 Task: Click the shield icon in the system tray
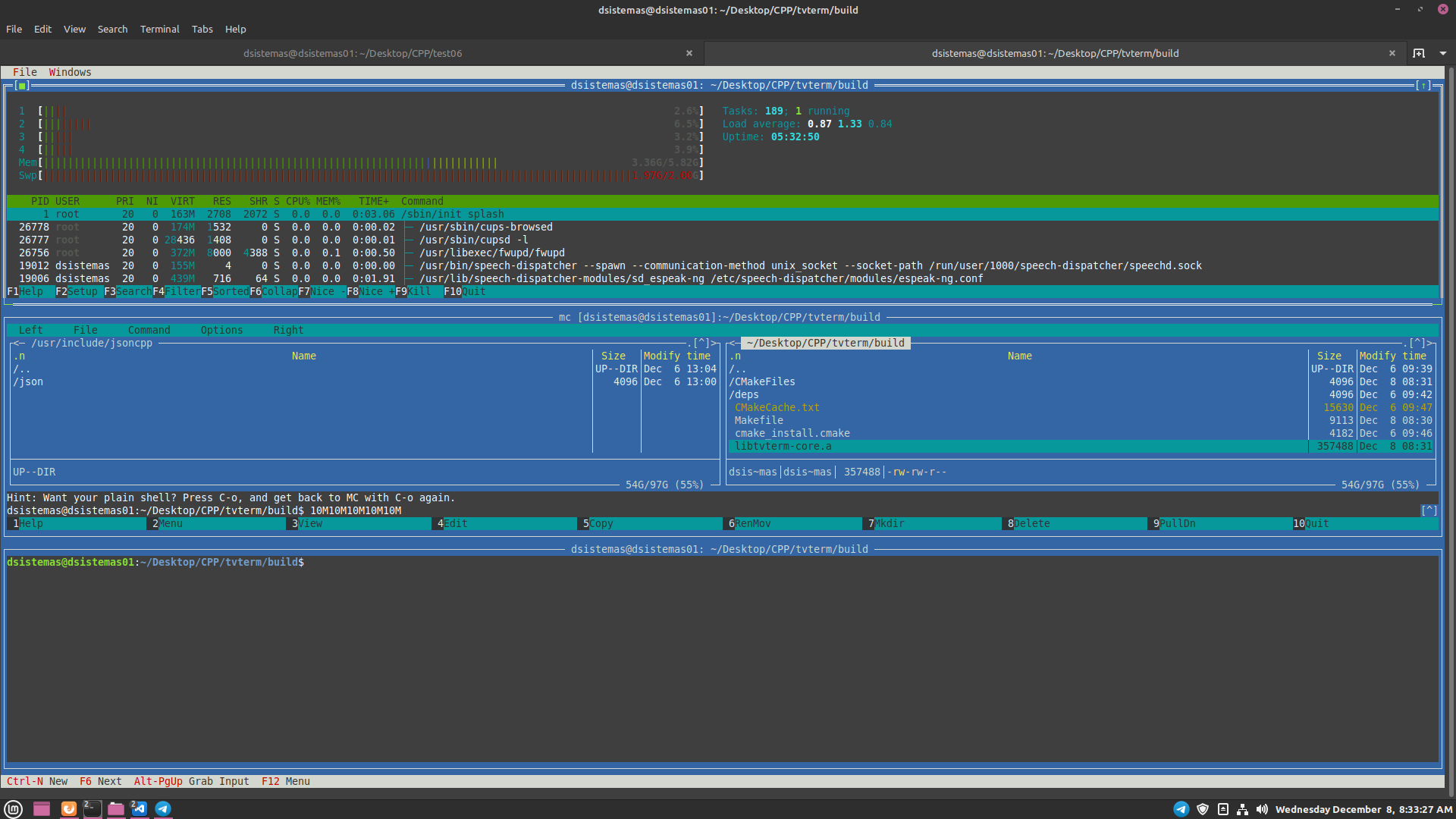(x=1202, y=809)
